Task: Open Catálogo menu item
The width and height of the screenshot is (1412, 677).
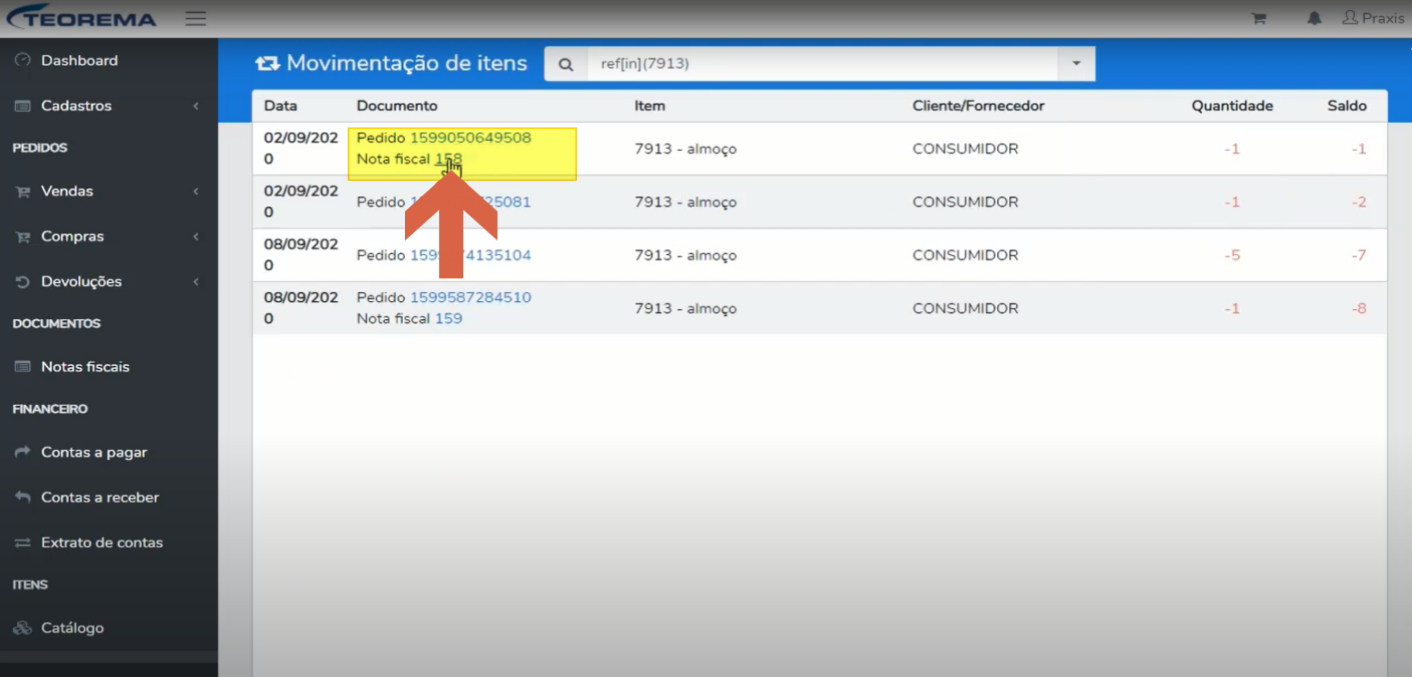Action: click(x=72, y=629)
